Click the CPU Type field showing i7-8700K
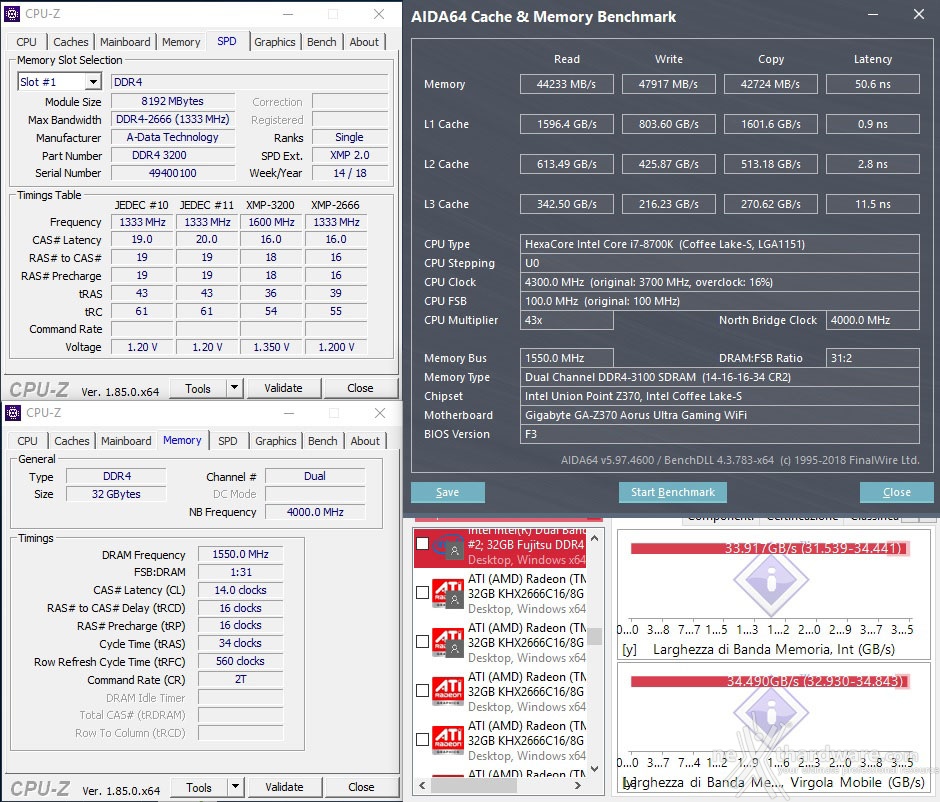 719,244
